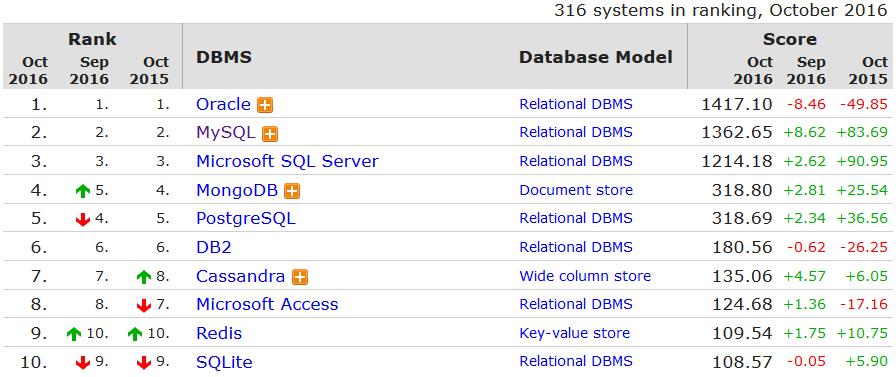Follow Relational DBMS link in SQL Server row
The image size is (896, 377).
pos(576,162)
